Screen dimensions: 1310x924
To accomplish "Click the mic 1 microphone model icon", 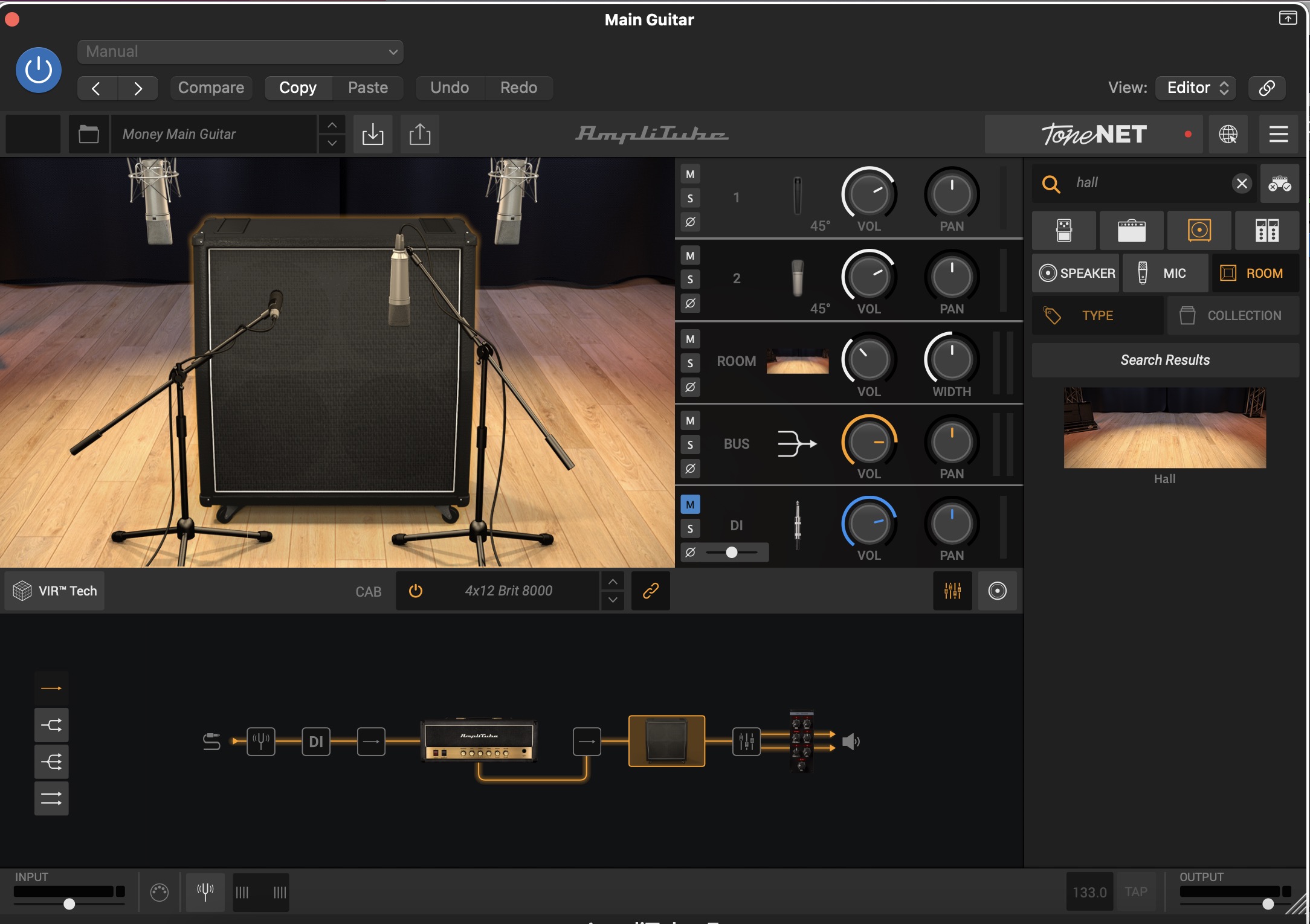I will pos(798,196).
